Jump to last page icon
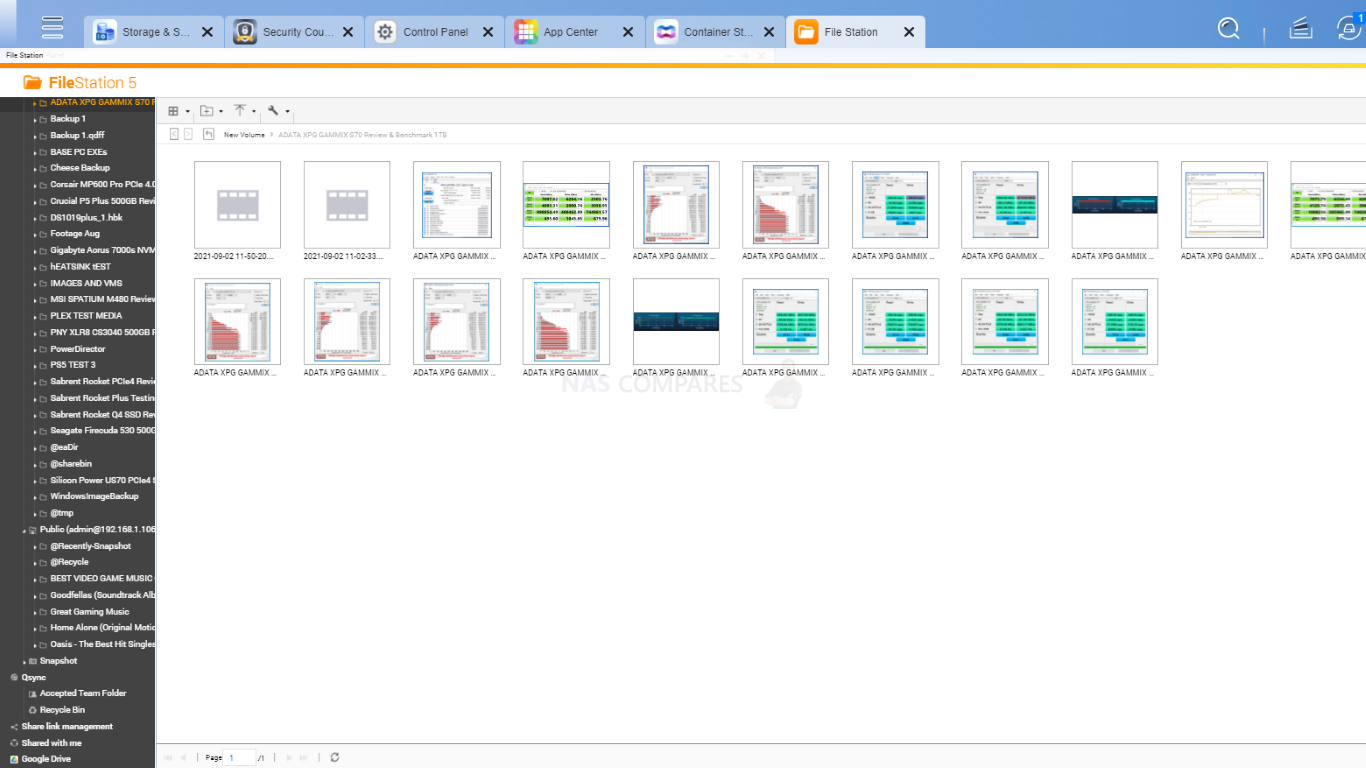The height and width of the screenshot is (768, 1366). [x=304, y=758]
